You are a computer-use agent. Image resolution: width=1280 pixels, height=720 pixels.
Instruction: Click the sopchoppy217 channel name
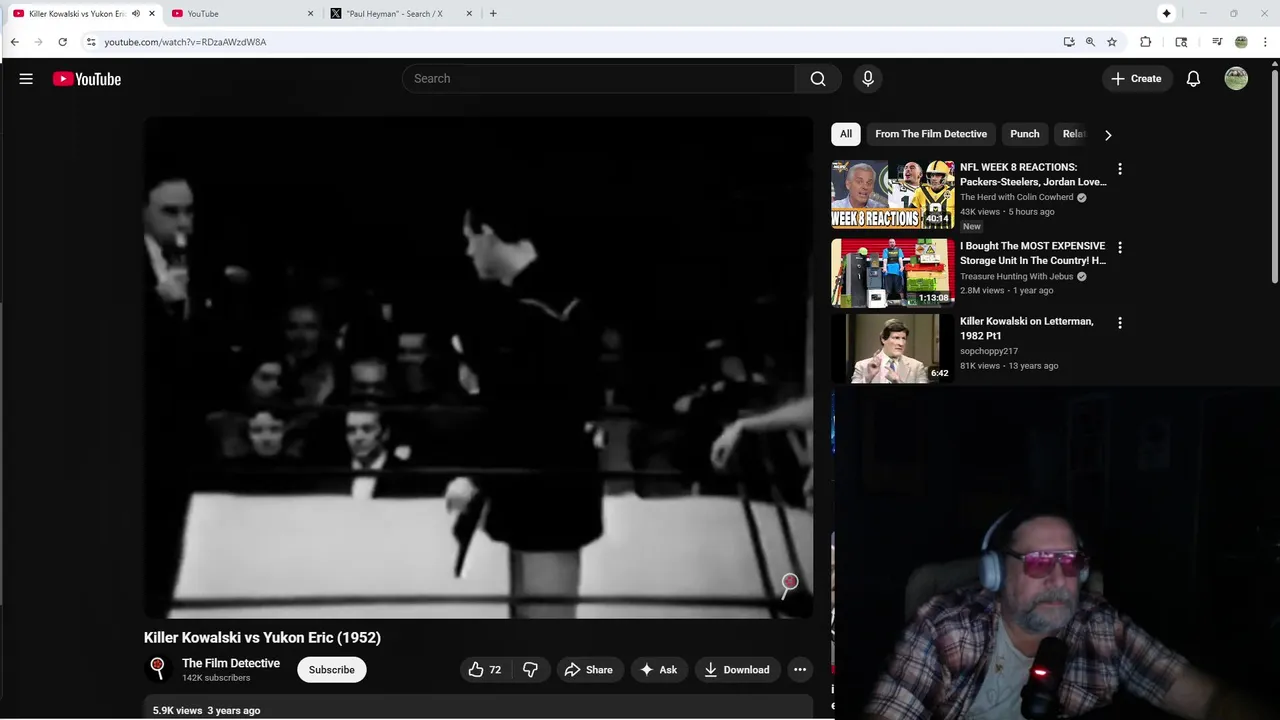[989, 351]
